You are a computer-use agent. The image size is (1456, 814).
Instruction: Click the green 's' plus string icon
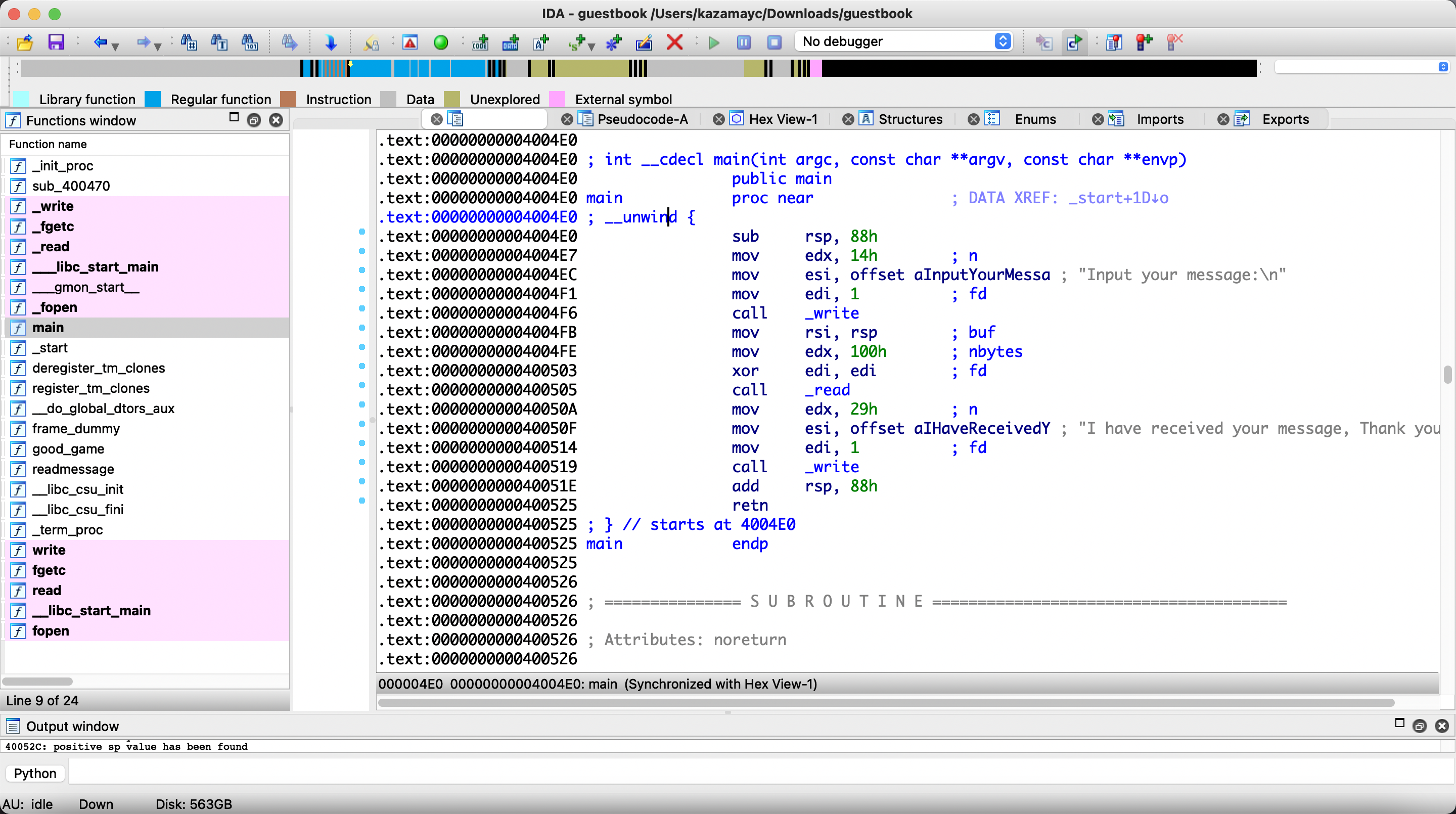click(x=576, y=42)
